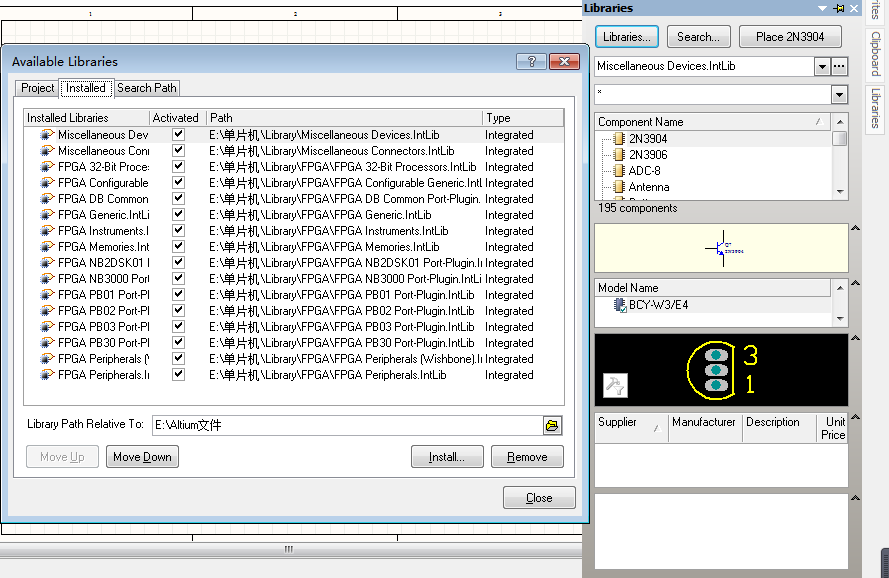
Task: Toggle Activated checkbox for FPGA Generic.IntLib
Action: tap(179, 214)
